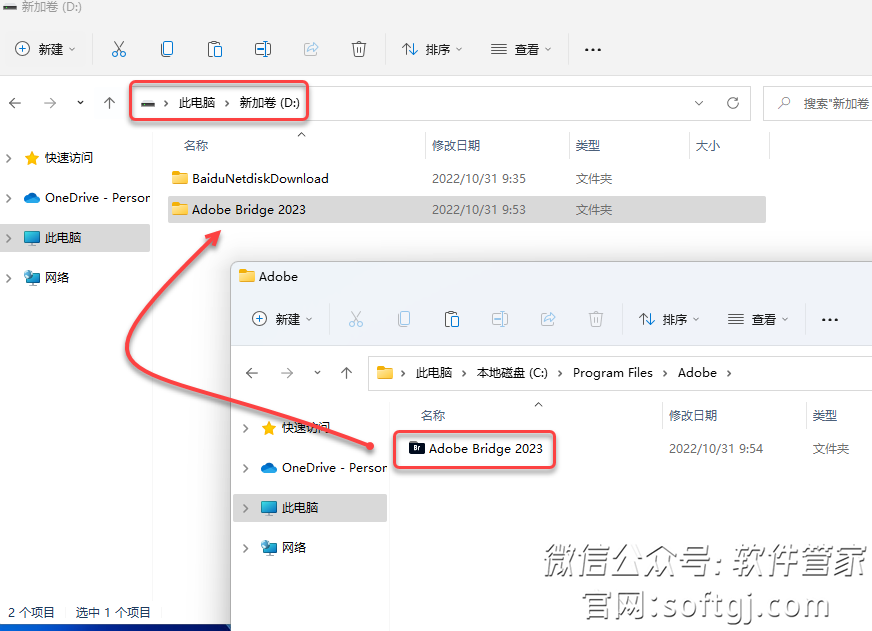Expand 快速访问 in D: window sidebar
Viewport: 872px width, 631px height.
point(9,158)
